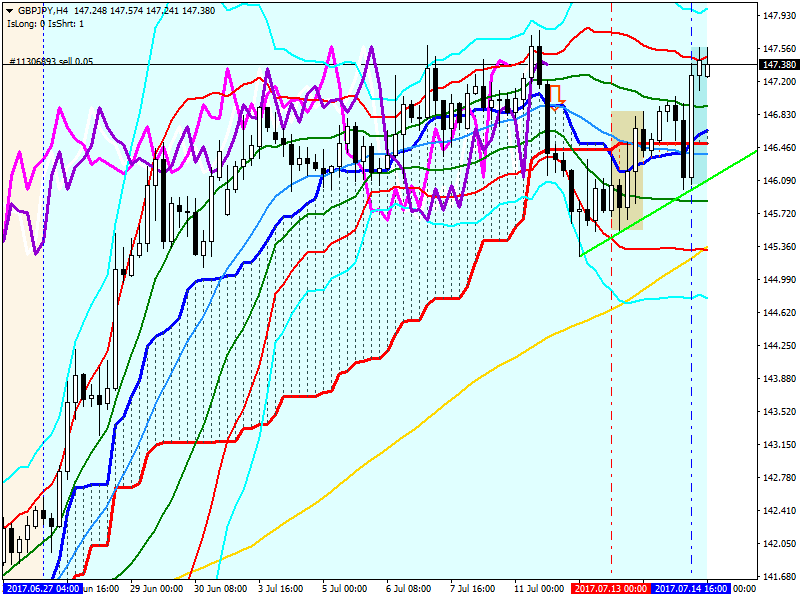Click the 144.990 price scale label
Viewport: 800px width, 600px height.
pos(779,280)
